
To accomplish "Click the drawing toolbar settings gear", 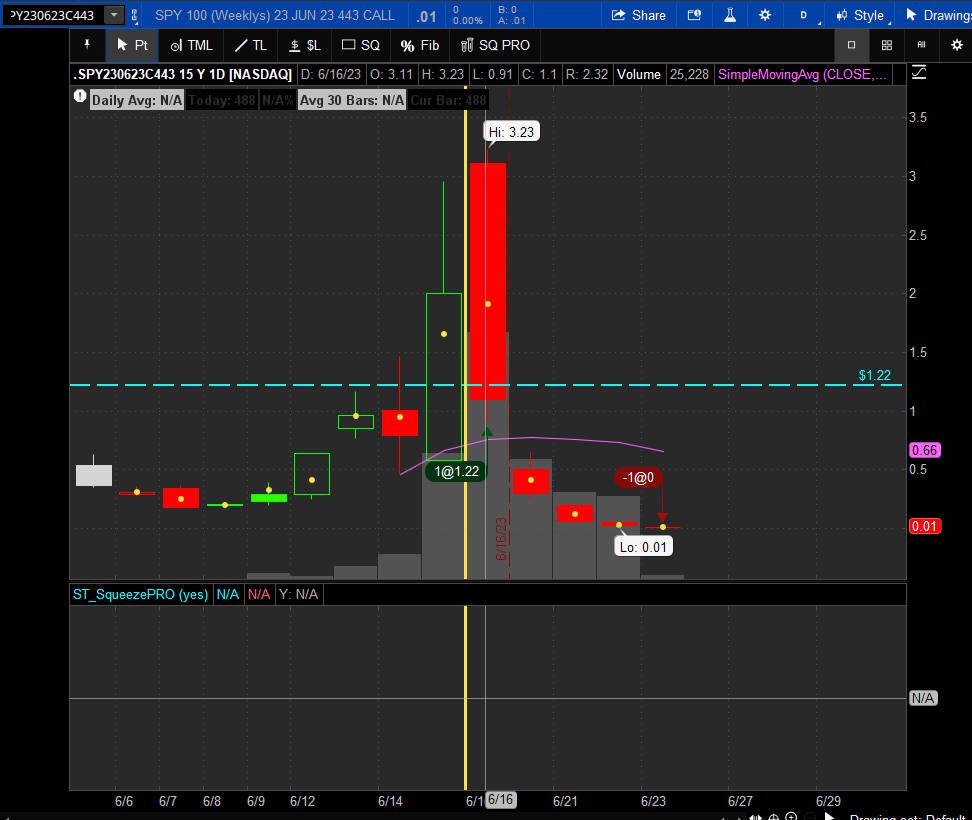I will (957, 45).
